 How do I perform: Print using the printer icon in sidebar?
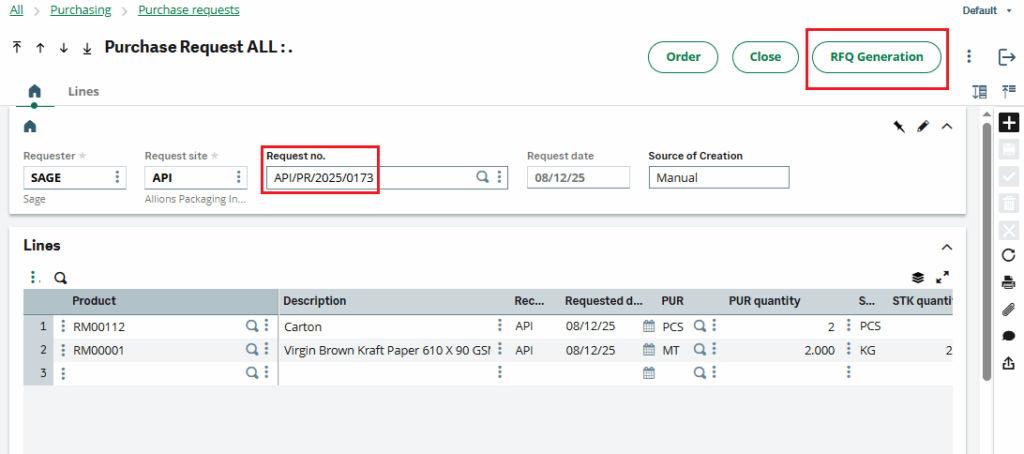pyautogui.click(x=1009, y=282)
